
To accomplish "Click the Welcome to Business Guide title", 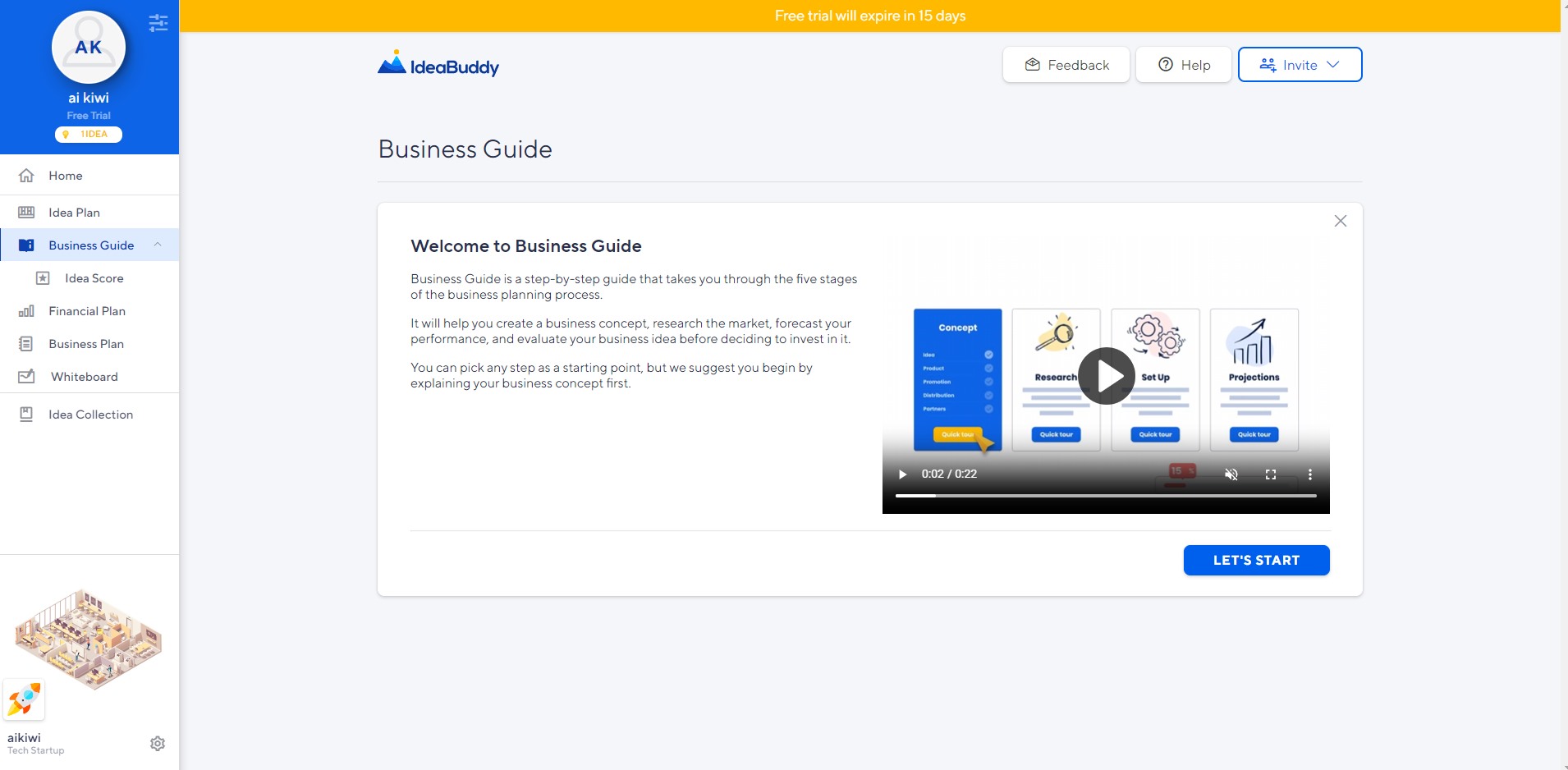I will (526, 246).
